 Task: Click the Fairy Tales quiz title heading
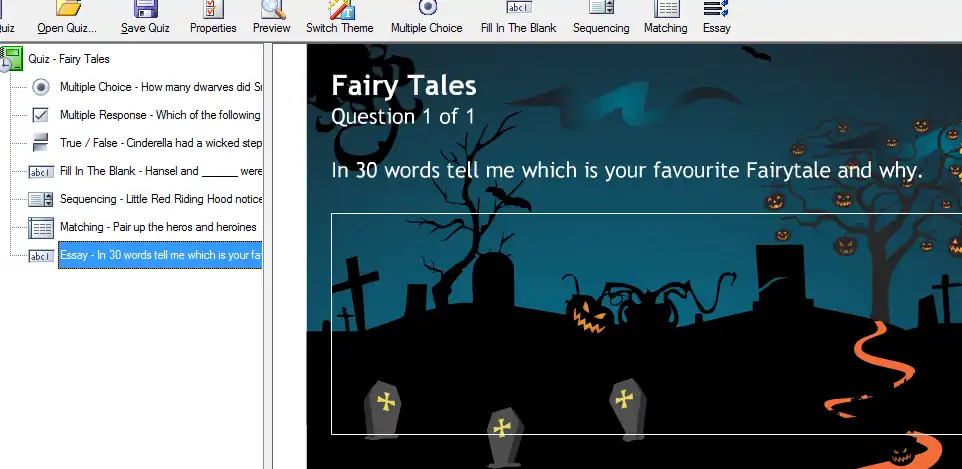click(404, 86)
